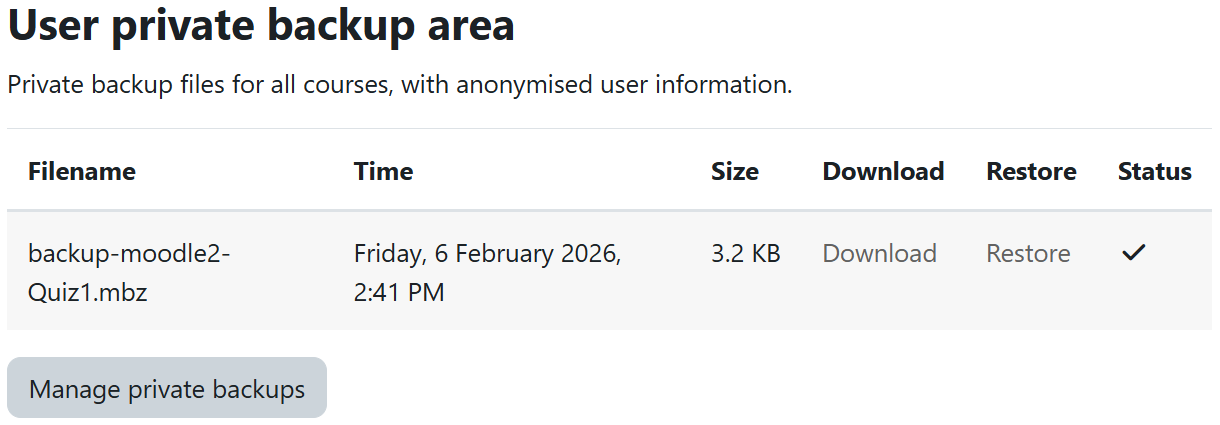Click the Status column header
This screenshot has width=1220, height=425.
click(1154, 172)
